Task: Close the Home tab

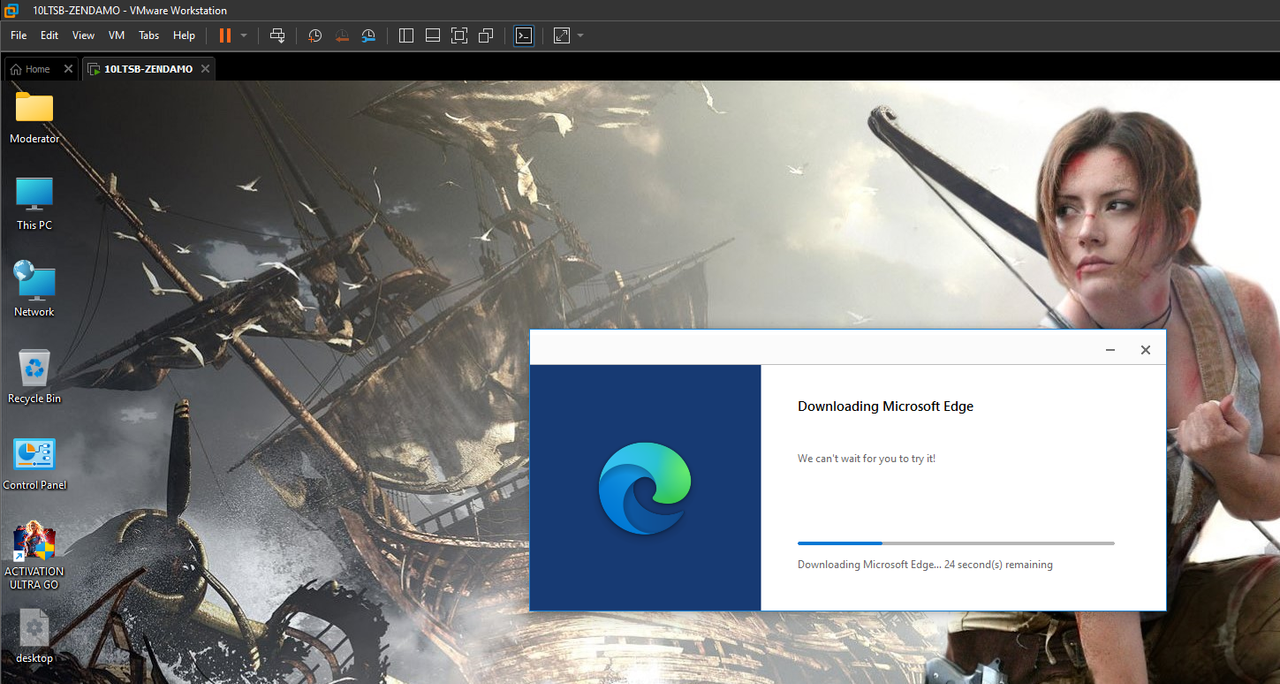Action: [68, 69]
